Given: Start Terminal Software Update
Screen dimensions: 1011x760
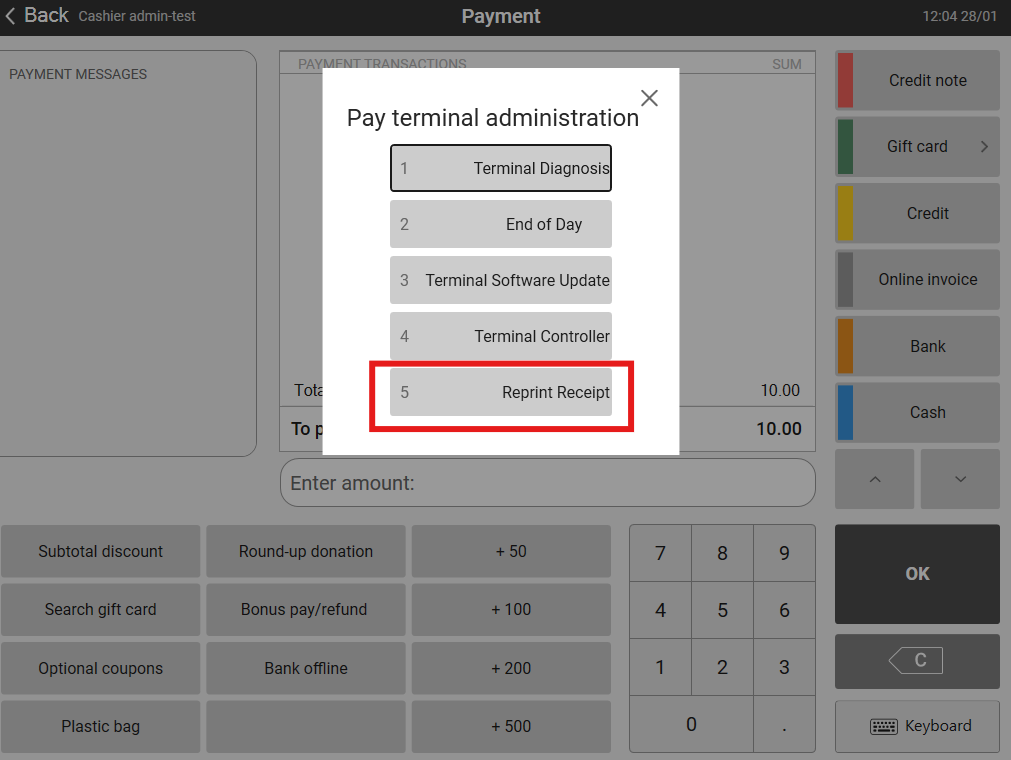Looking at the screenshot, I should [x=500, y=280].
